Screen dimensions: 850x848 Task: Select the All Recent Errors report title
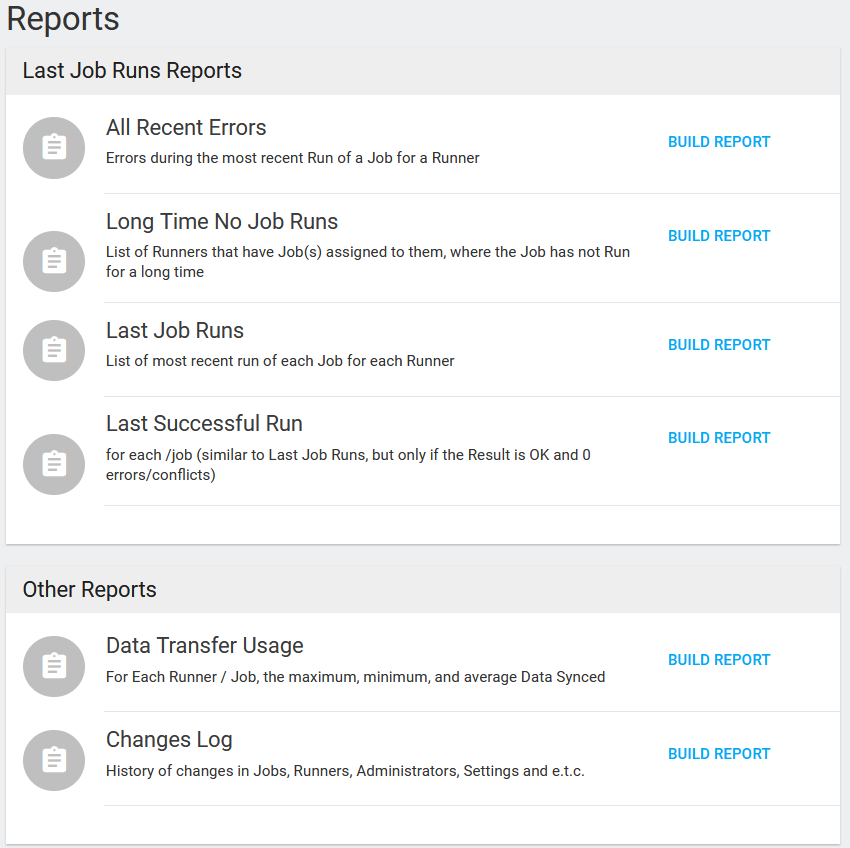[x=186, y=128]
